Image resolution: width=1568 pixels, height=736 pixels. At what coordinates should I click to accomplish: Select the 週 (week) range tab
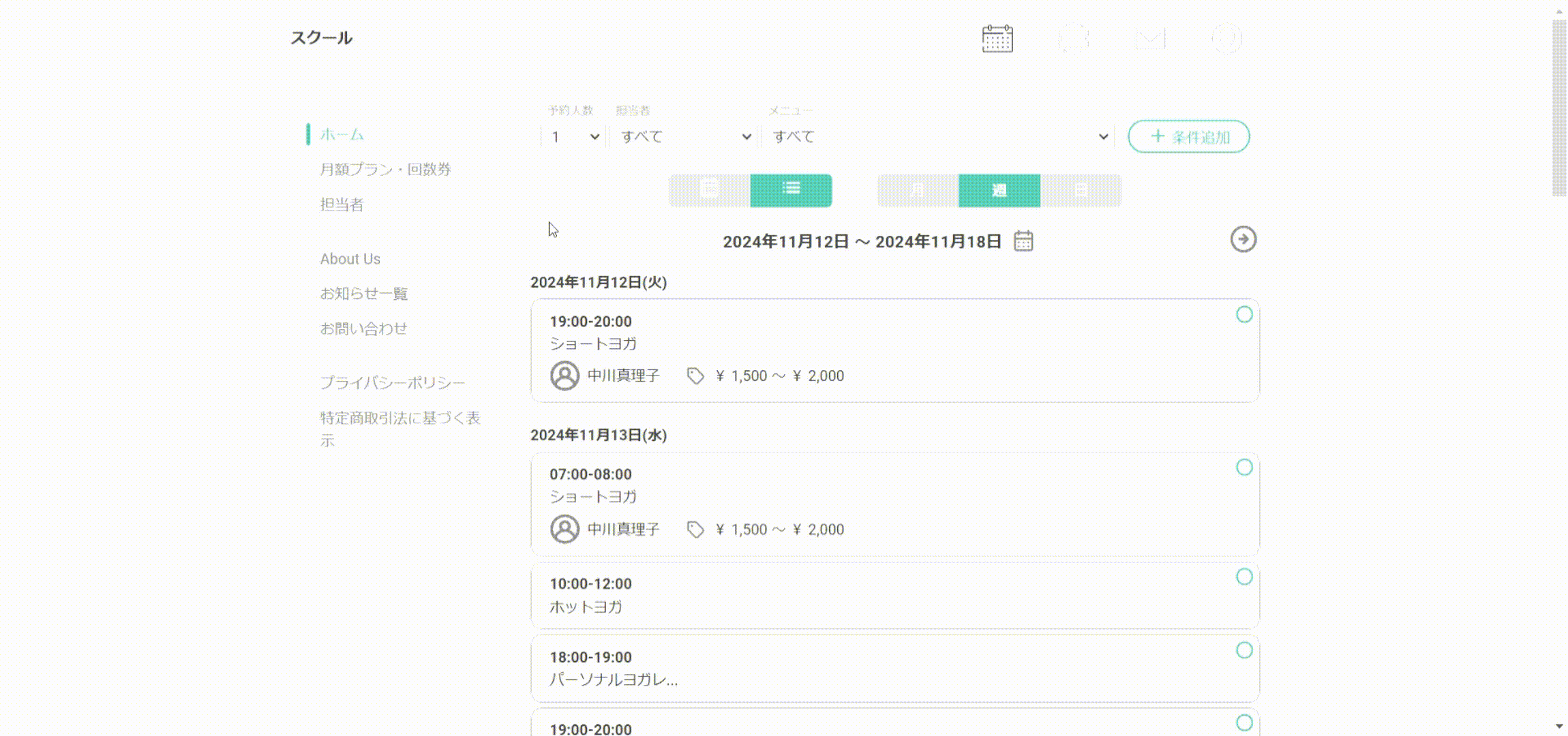pyautogui.click(x=999, y=190)
